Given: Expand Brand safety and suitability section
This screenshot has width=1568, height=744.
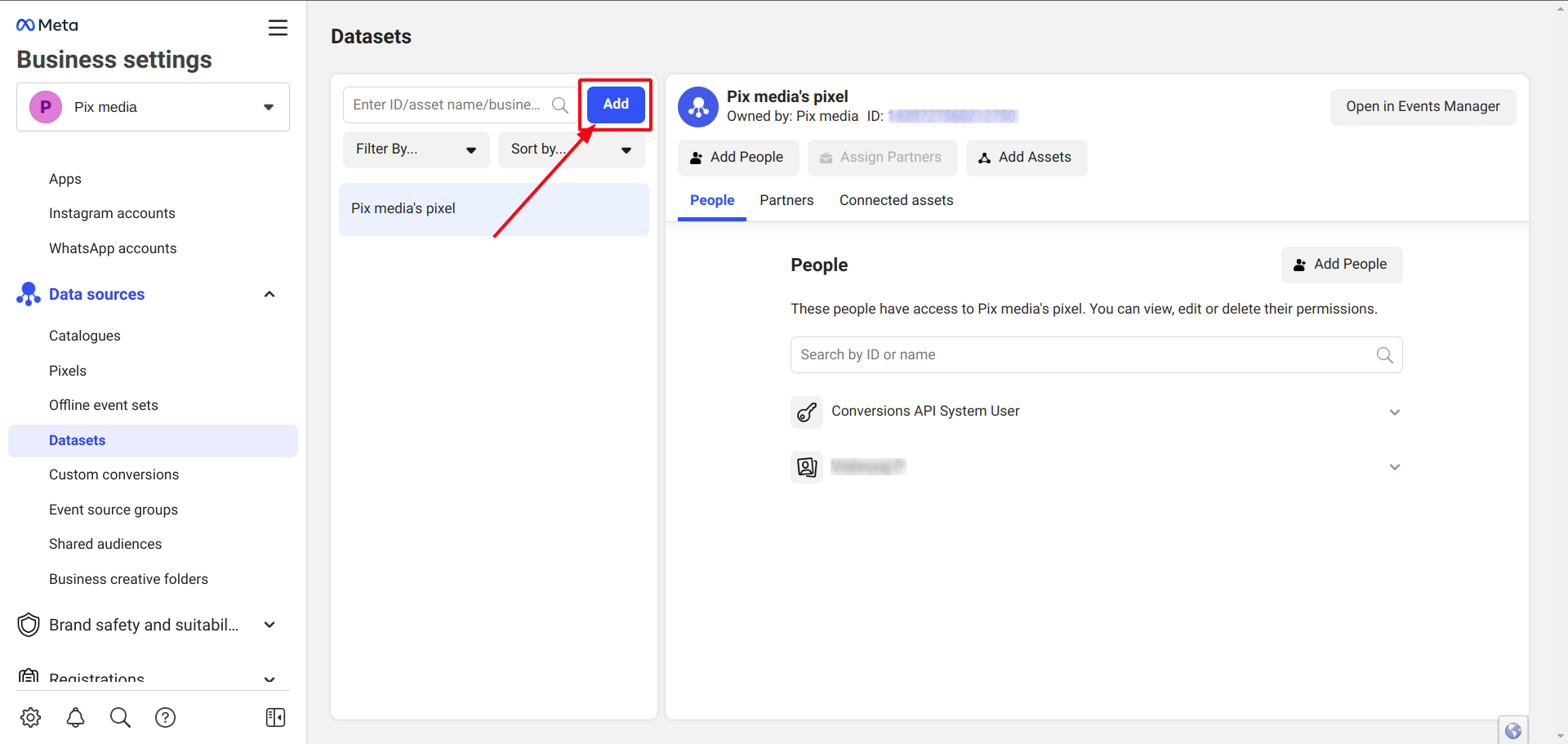Looking at the screenshot, I should pyautogui.click(x=269, y=625).
